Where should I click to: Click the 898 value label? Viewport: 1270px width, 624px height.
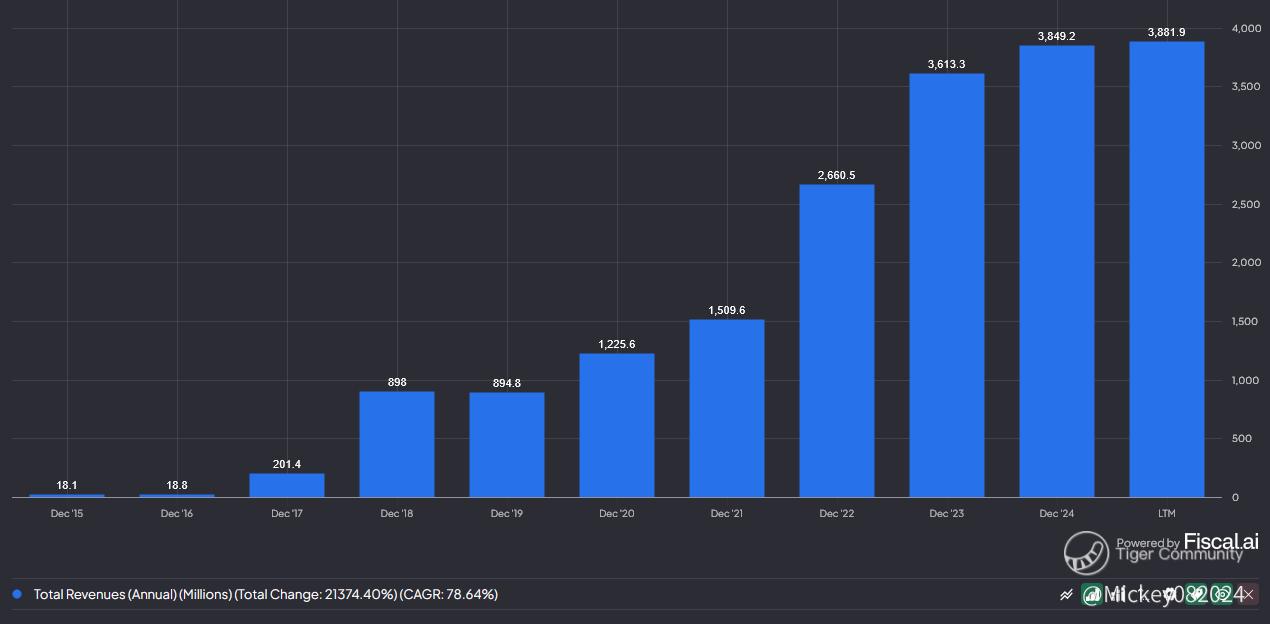click(397, 382)
